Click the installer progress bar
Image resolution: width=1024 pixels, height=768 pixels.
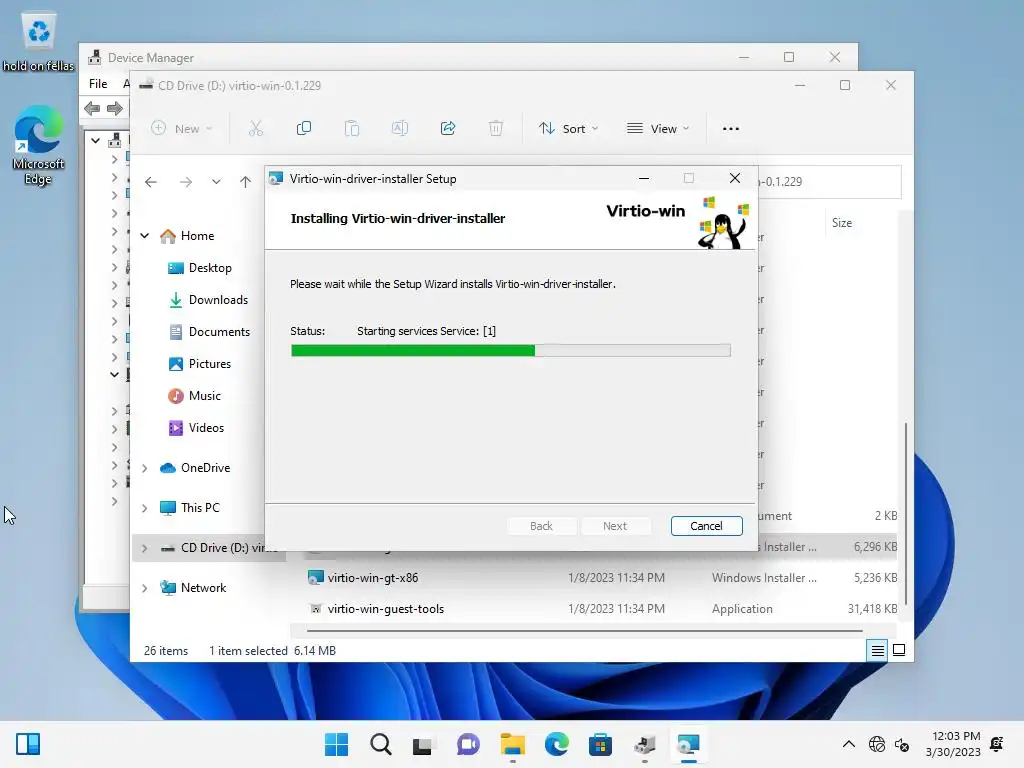pos(511,351)
